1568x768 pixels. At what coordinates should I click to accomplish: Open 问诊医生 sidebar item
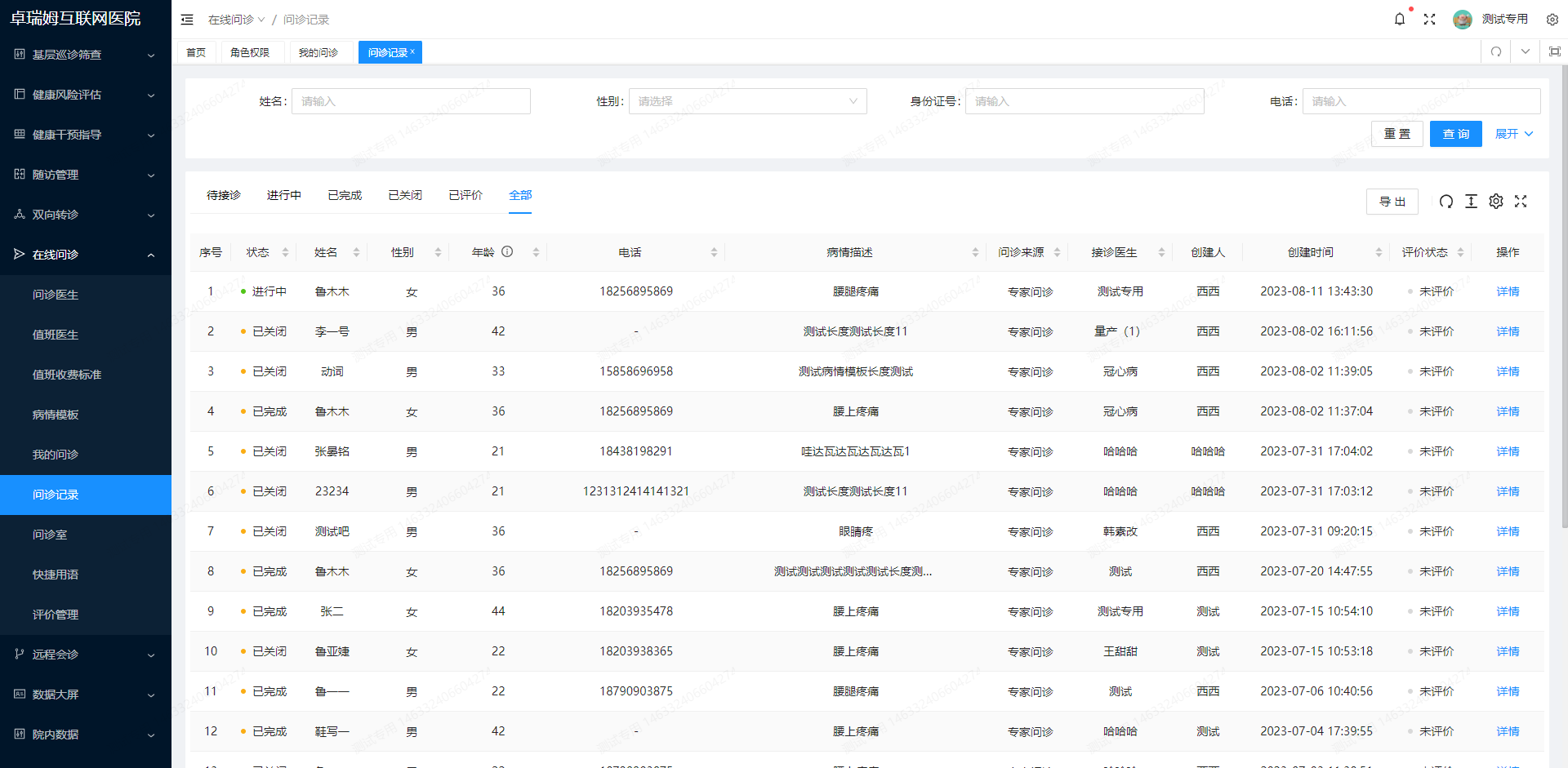[86, 295]
